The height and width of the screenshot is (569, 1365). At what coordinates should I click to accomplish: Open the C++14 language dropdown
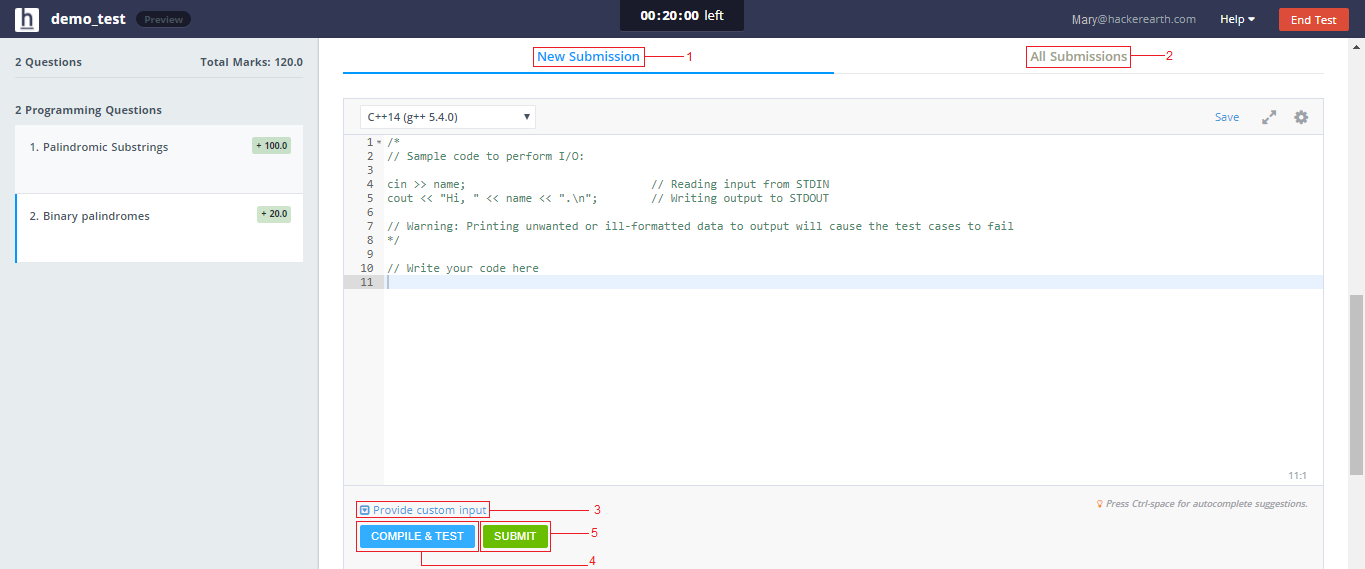pos(447,117)
